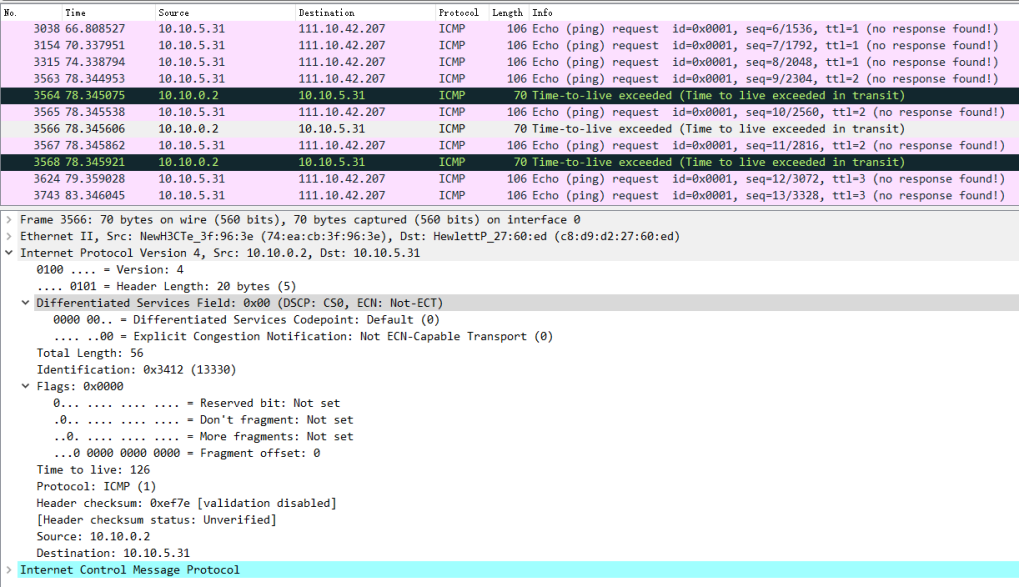Click the Info column header
1019x587 pixels.
tap(773, 12)
